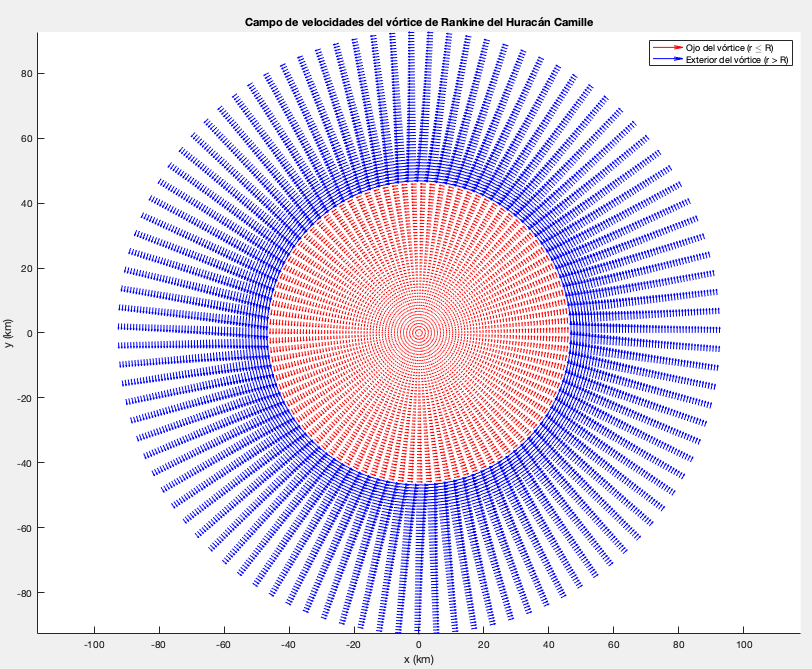Viewport: 812px width, 669px height.
Task: Click the 20 tick label on x-axis
Action: click(484, 645)
